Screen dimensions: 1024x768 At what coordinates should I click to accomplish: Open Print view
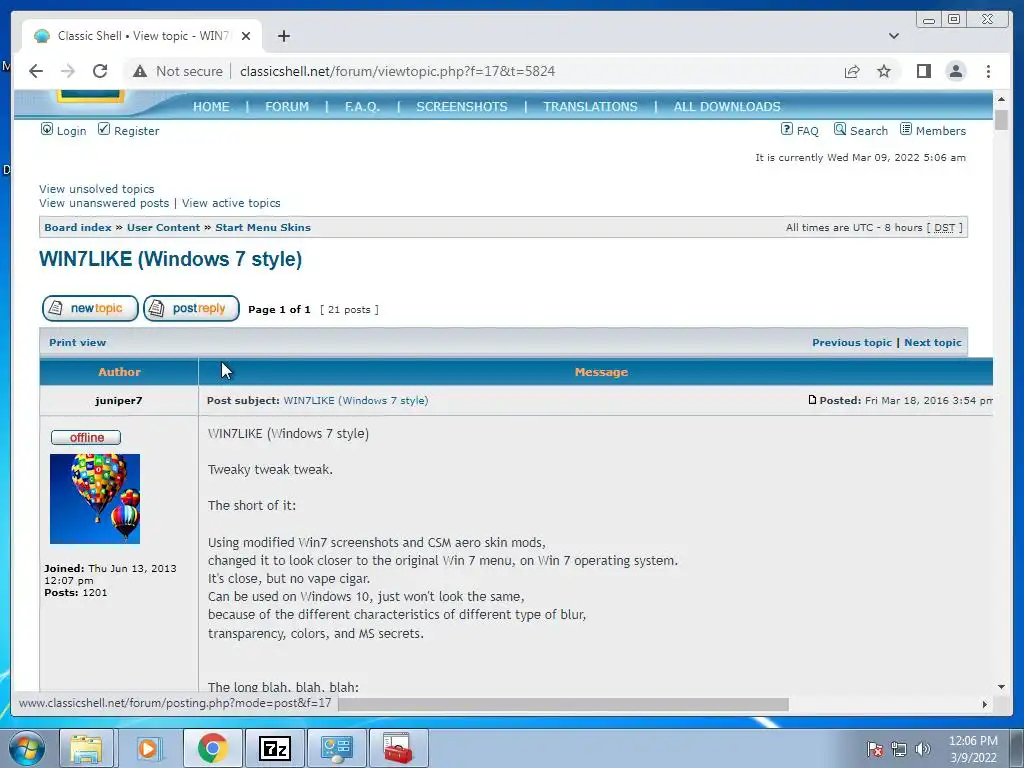pyautogui.click(x=77, y=342)
